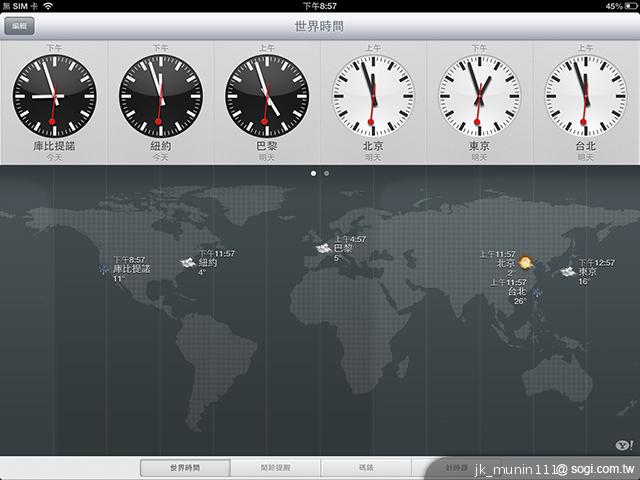Open the 巴黎 (Paris) clock face
The height and width of the screenshot is (480, 640).
click(x=267, y=96)
